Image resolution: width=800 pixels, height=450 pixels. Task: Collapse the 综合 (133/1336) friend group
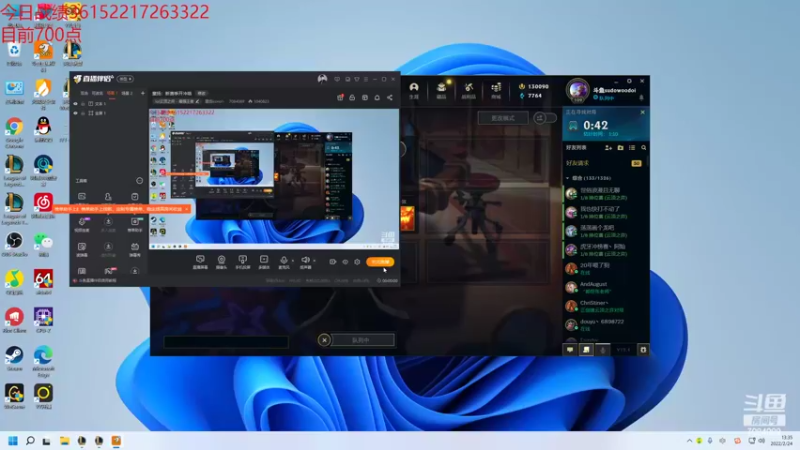(x=568, y=178)
